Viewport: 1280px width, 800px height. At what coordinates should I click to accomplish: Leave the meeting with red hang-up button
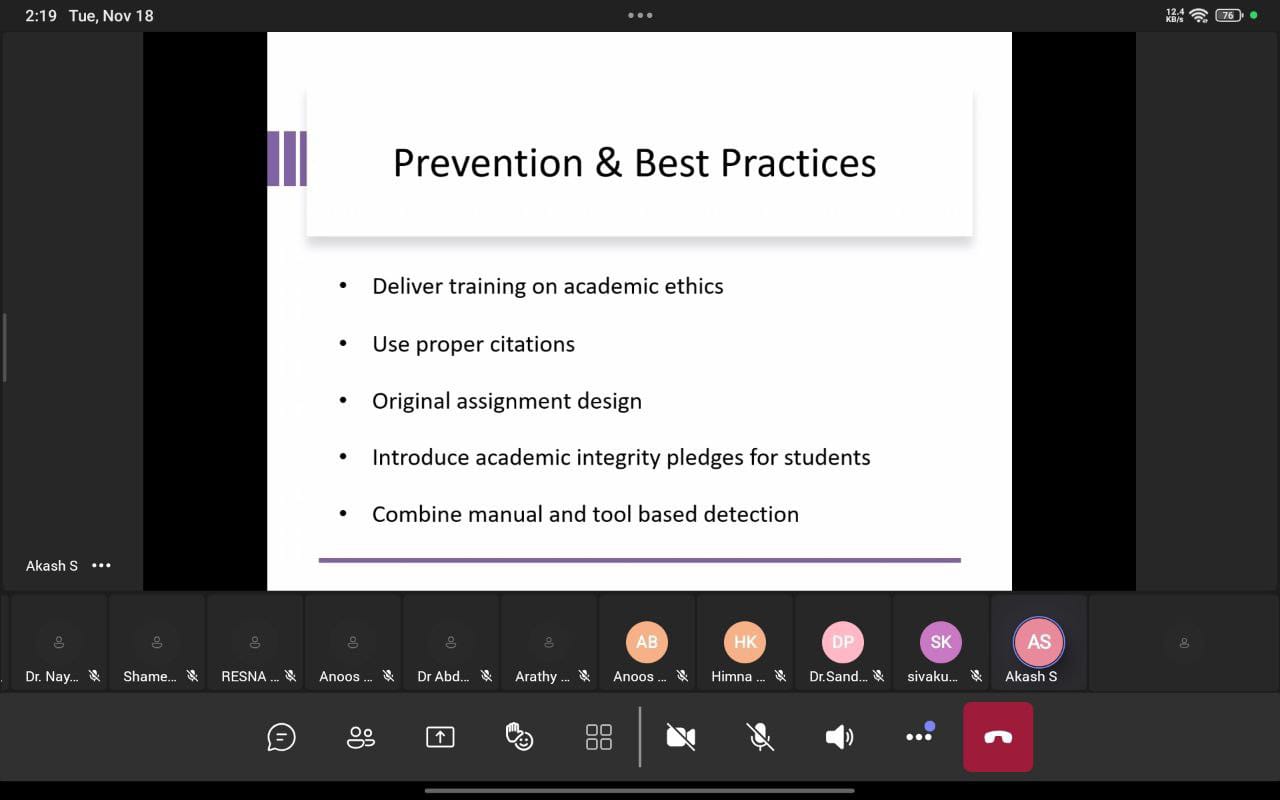997,737
